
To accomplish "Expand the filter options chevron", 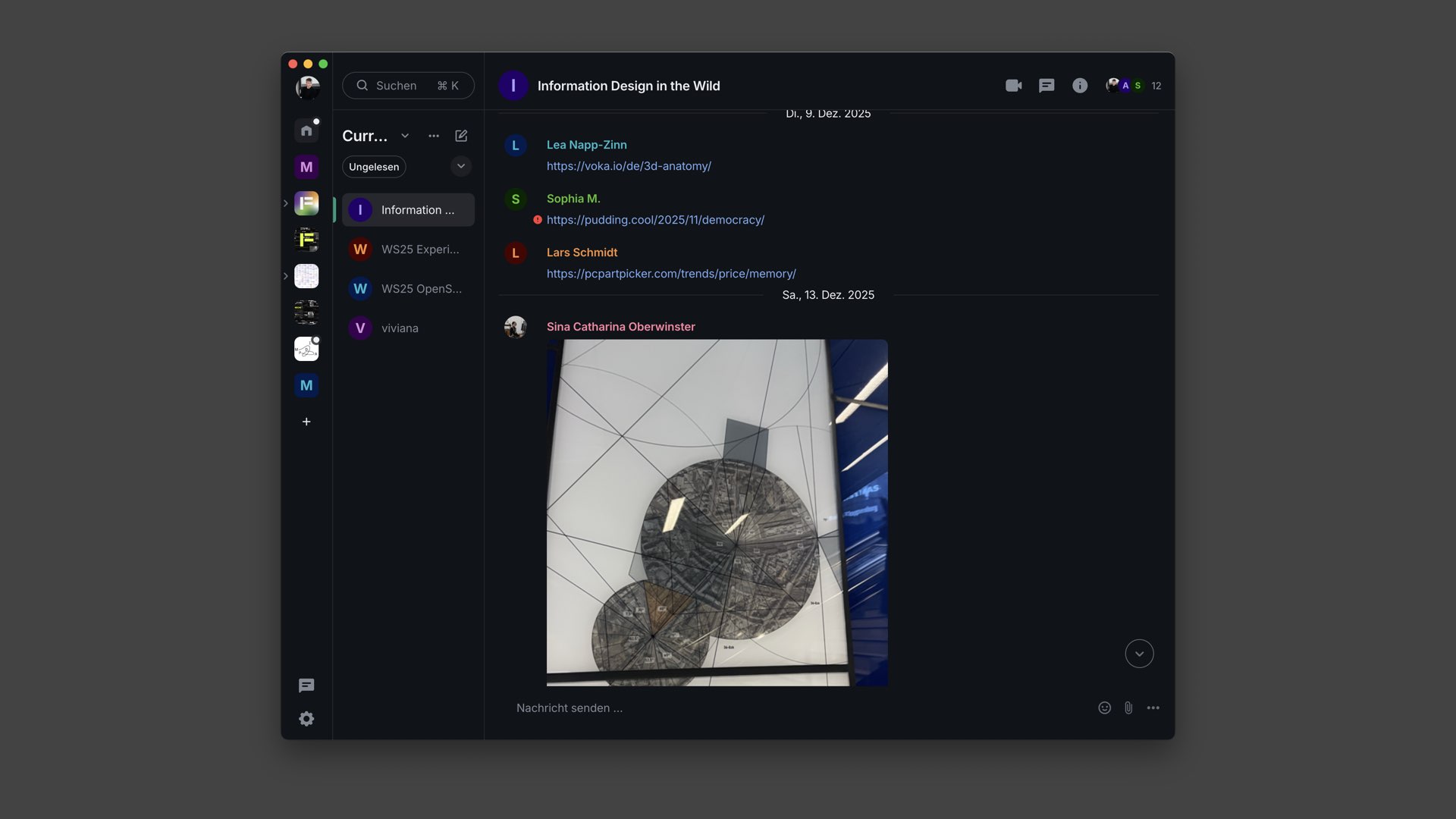I will (461, 166).
